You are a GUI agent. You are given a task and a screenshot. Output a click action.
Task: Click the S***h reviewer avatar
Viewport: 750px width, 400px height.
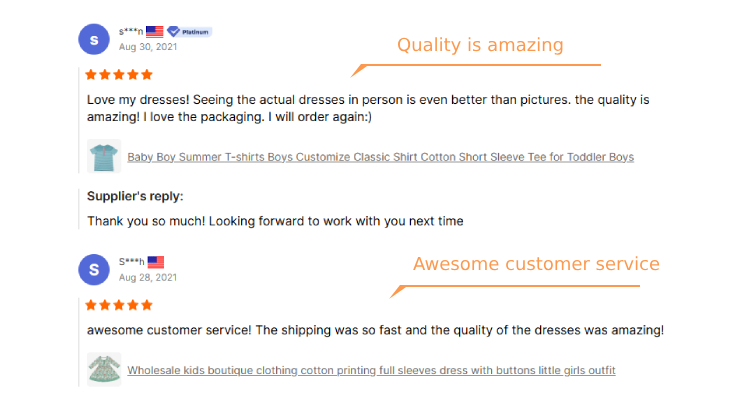[x=94, y=270]
